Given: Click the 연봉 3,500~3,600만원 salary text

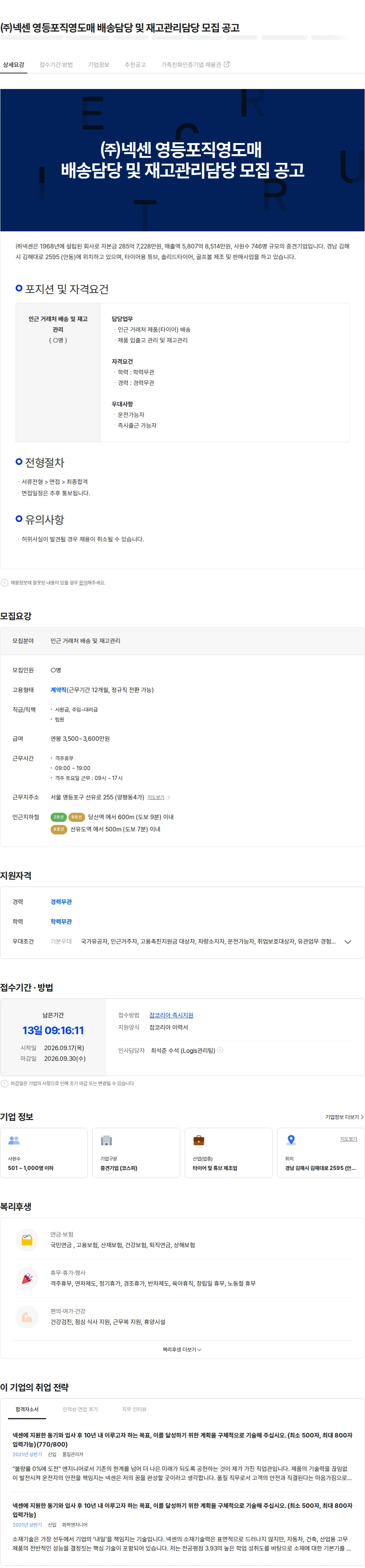Looking at the screenshot, I should click(x=80, y=739).
